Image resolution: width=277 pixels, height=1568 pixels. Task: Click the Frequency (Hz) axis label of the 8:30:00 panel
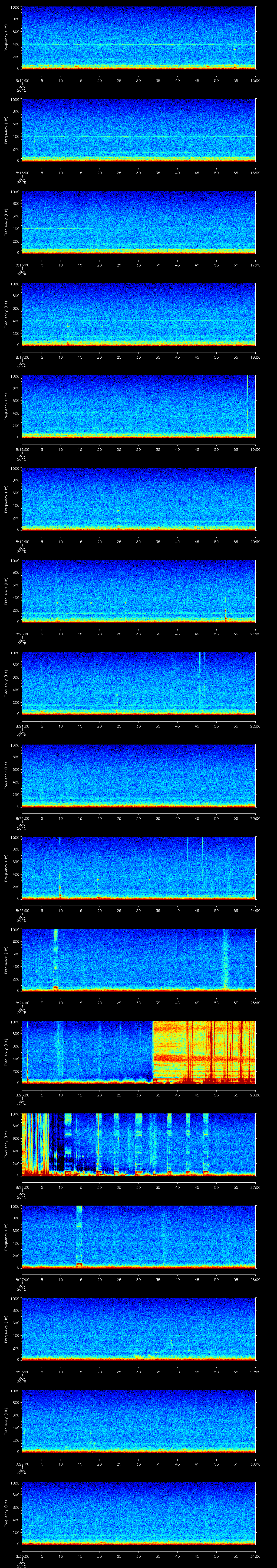(6, 1514)
